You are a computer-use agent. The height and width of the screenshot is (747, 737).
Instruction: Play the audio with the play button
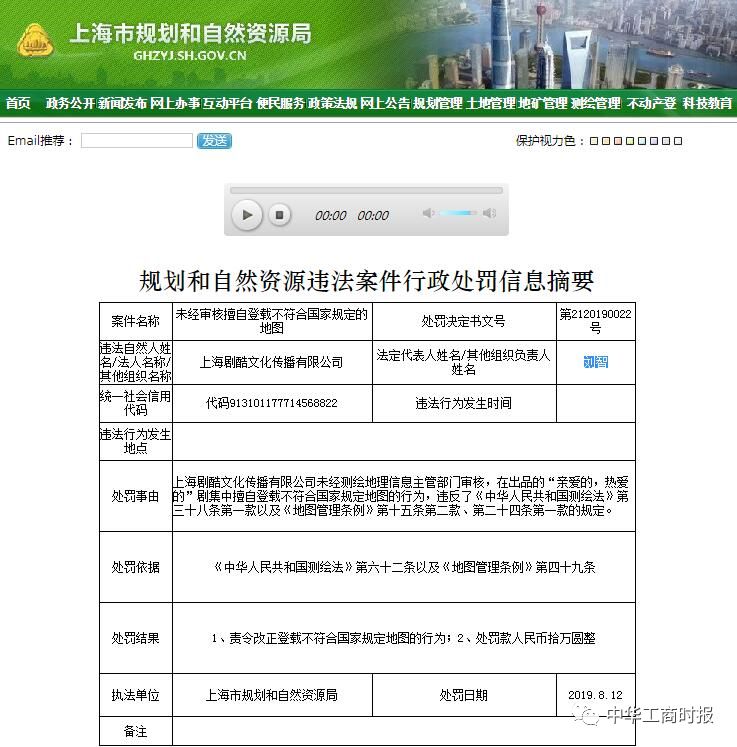click(247, 215)
